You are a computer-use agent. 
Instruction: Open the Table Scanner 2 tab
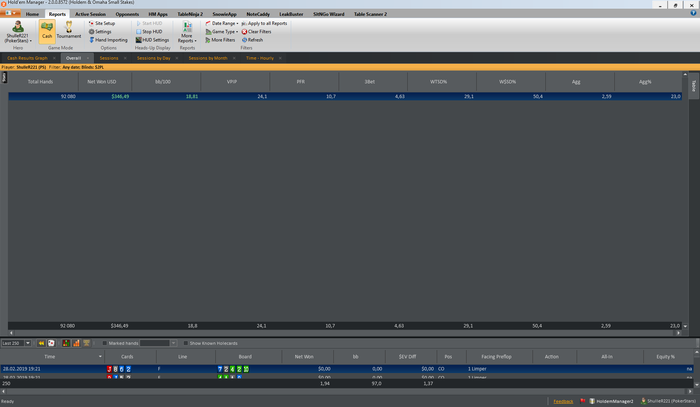(x=371, y=14)
